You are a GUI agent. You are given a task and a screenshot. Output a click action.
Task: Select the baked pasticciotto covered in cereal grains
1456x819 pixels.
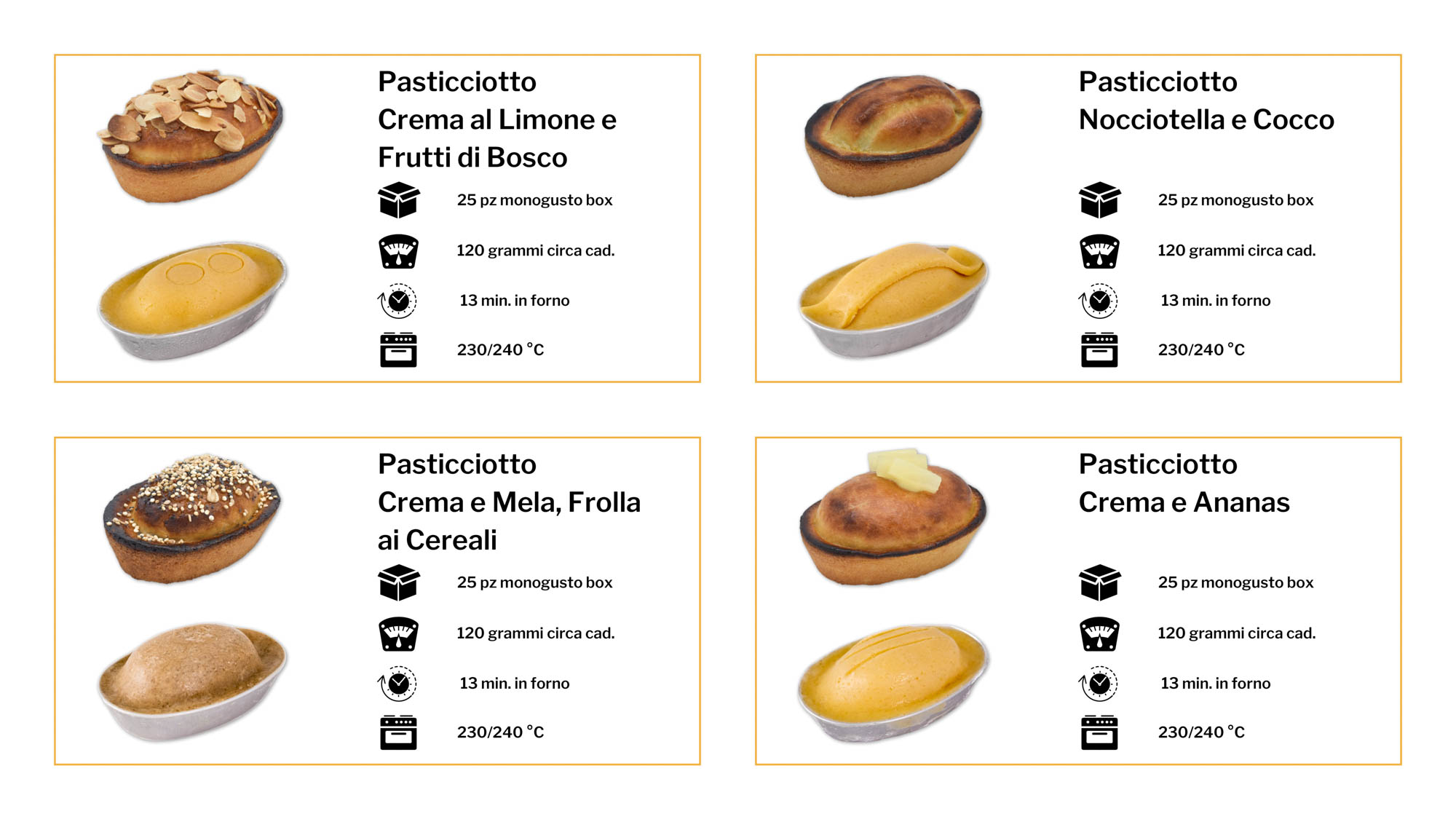click(191, 518)
